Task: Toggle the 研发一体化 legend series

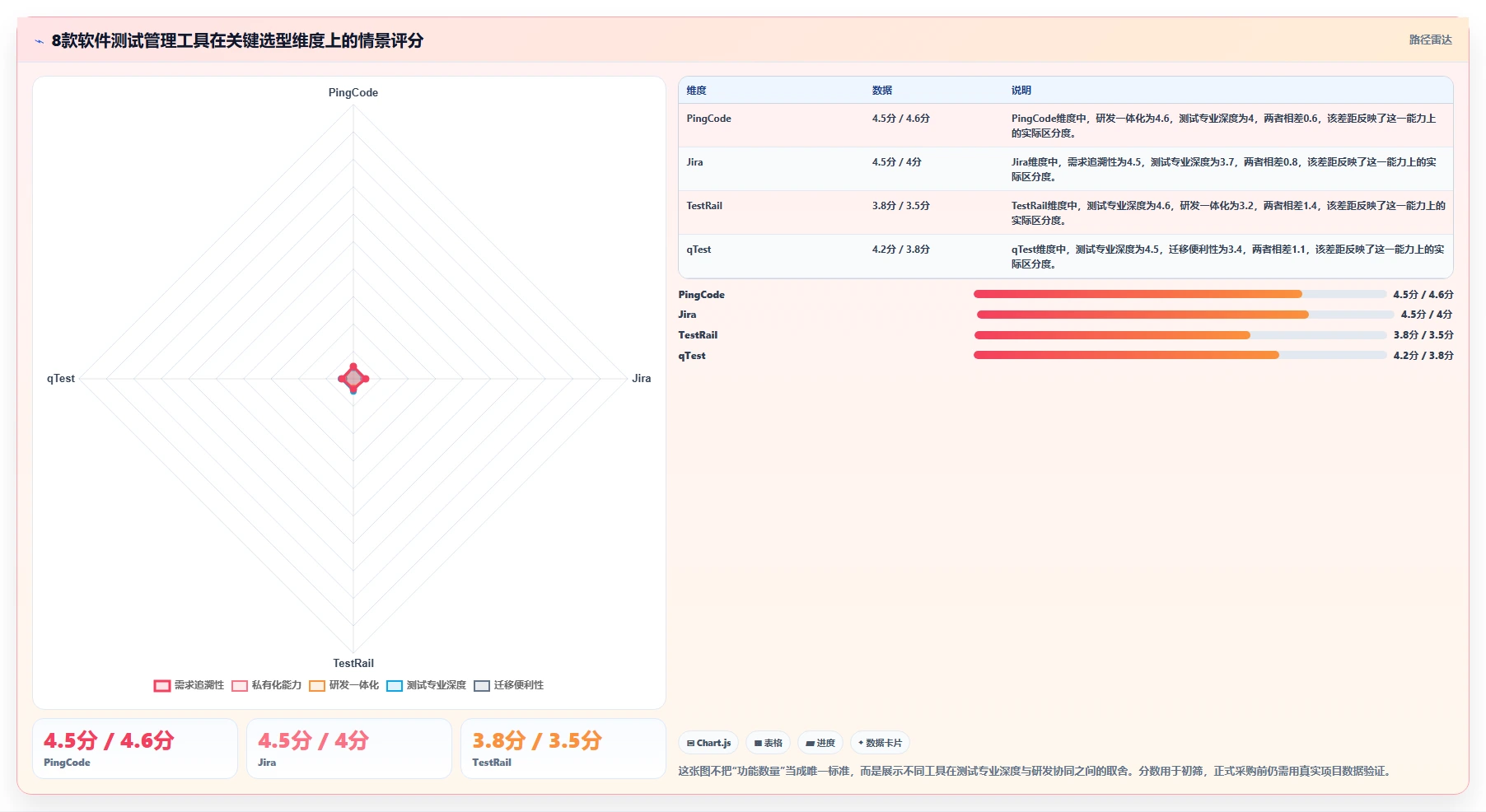Action: (x=343, y=685)
